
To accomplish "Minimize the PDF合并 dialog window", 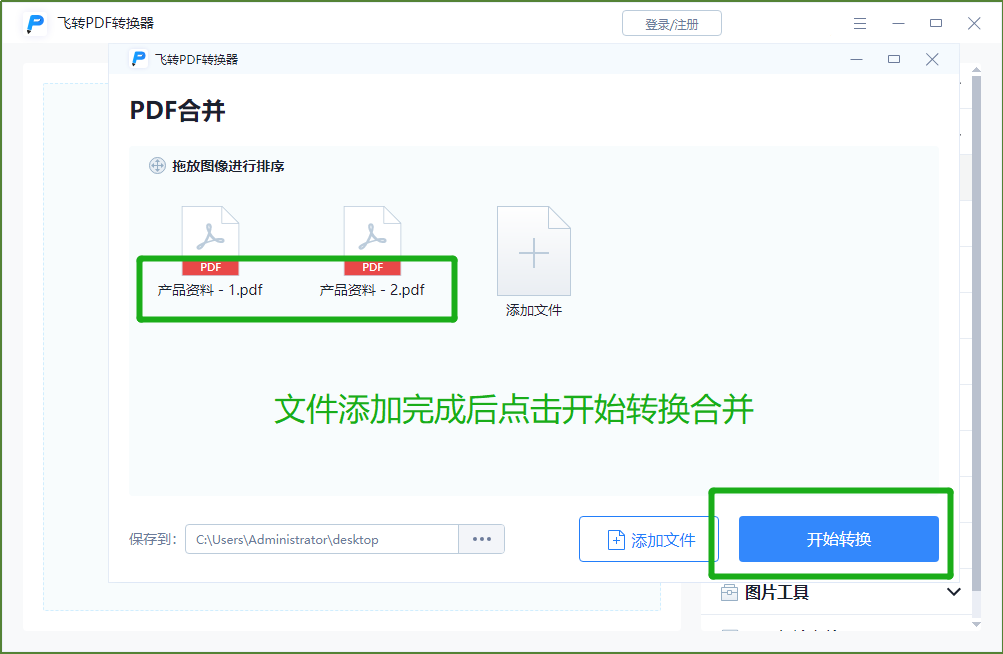I will (x=857, y=59).
